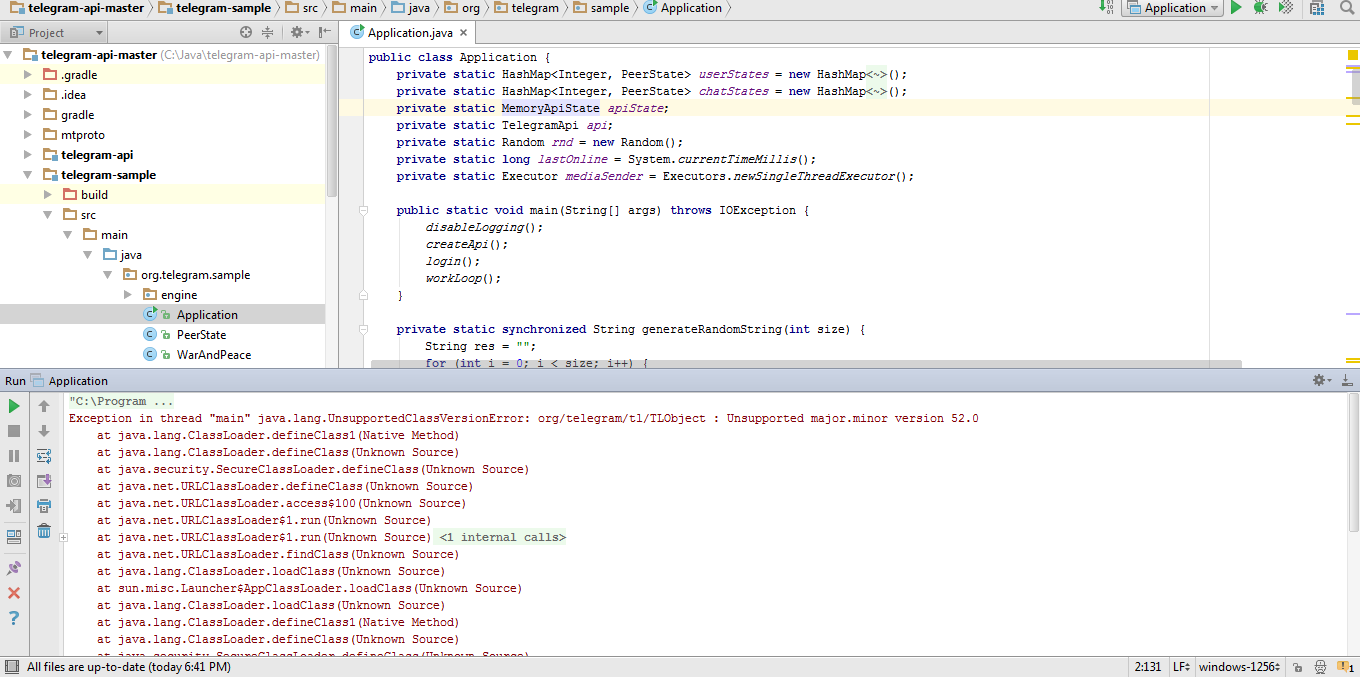Open the Run panel gear settings
Image resolution: width=1366 pixels, height=677 pixels.
coord(1322,380)
